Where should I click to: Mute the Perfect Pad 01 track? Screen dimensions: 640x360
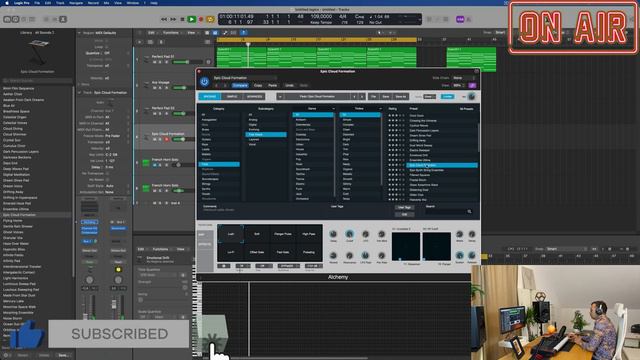coord(154,62)
